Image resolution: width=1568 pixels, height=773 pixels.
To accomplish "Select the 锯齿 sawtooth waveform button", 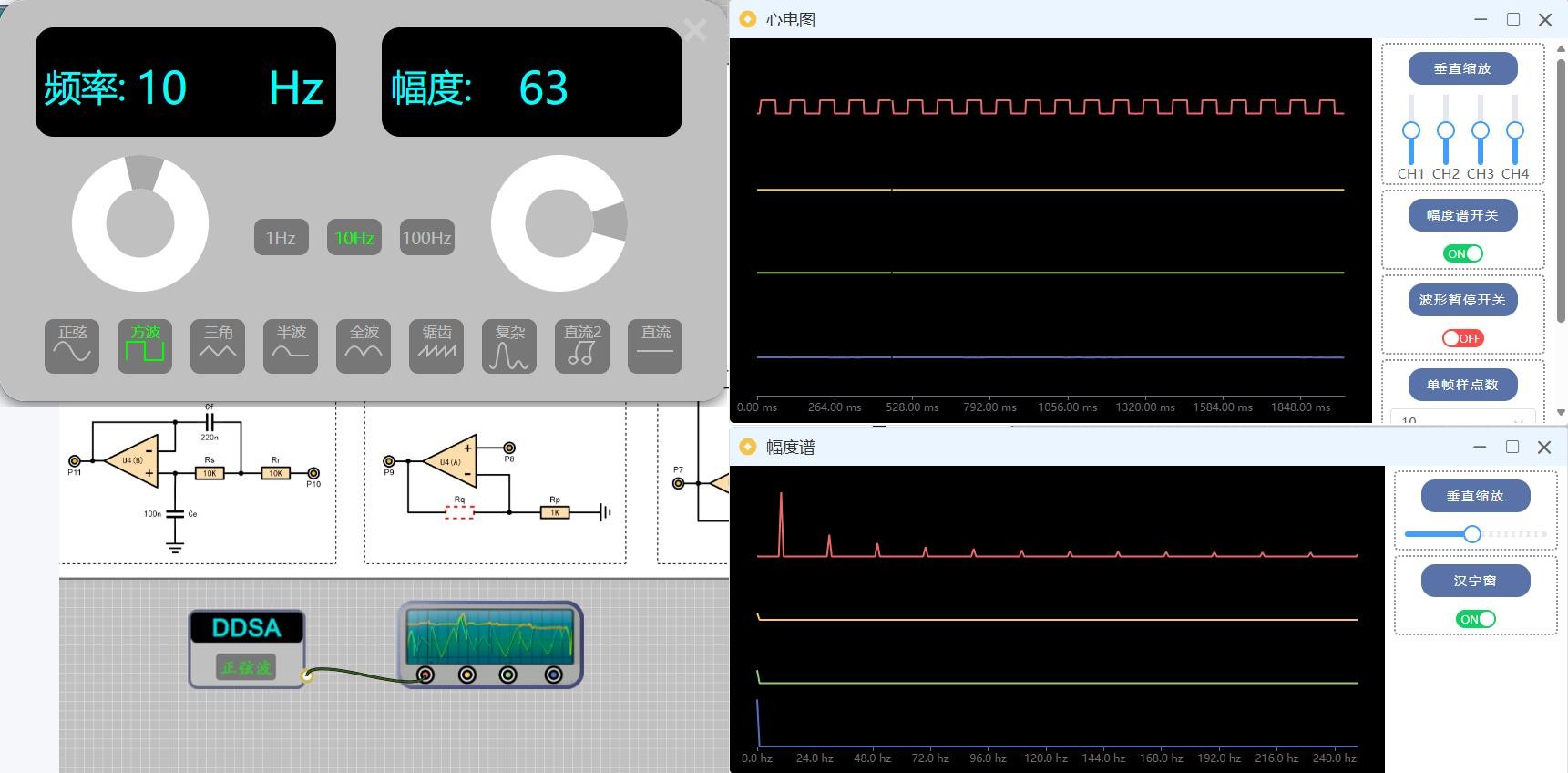I will pyautogui.click(x=436, y=346).
